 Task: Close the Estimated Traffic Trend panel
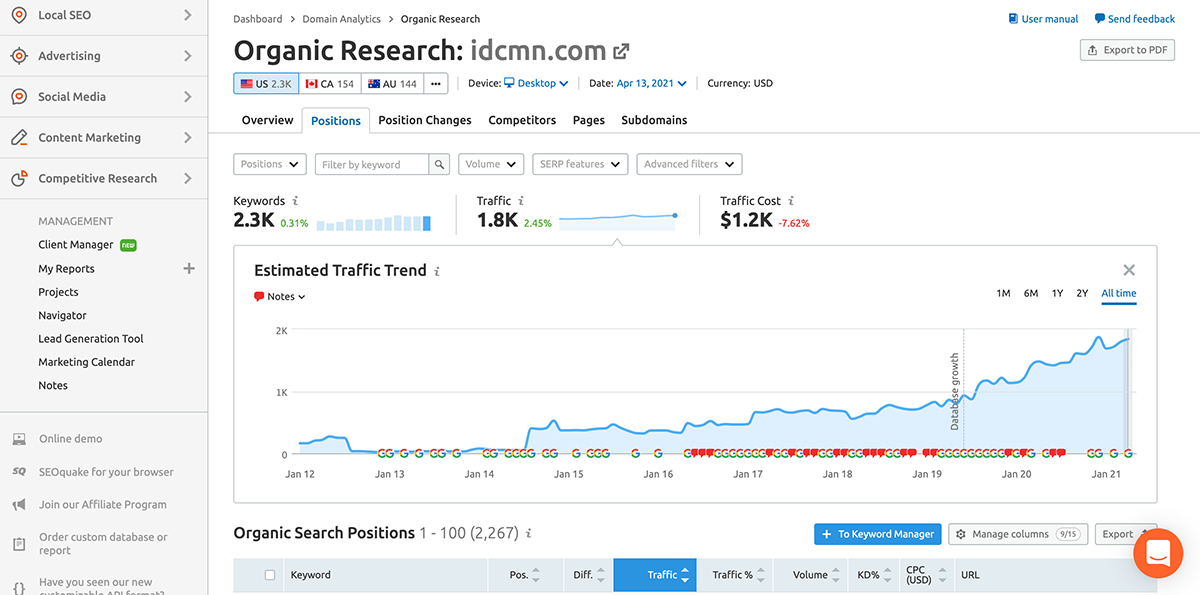click(x=1129, y=270)
